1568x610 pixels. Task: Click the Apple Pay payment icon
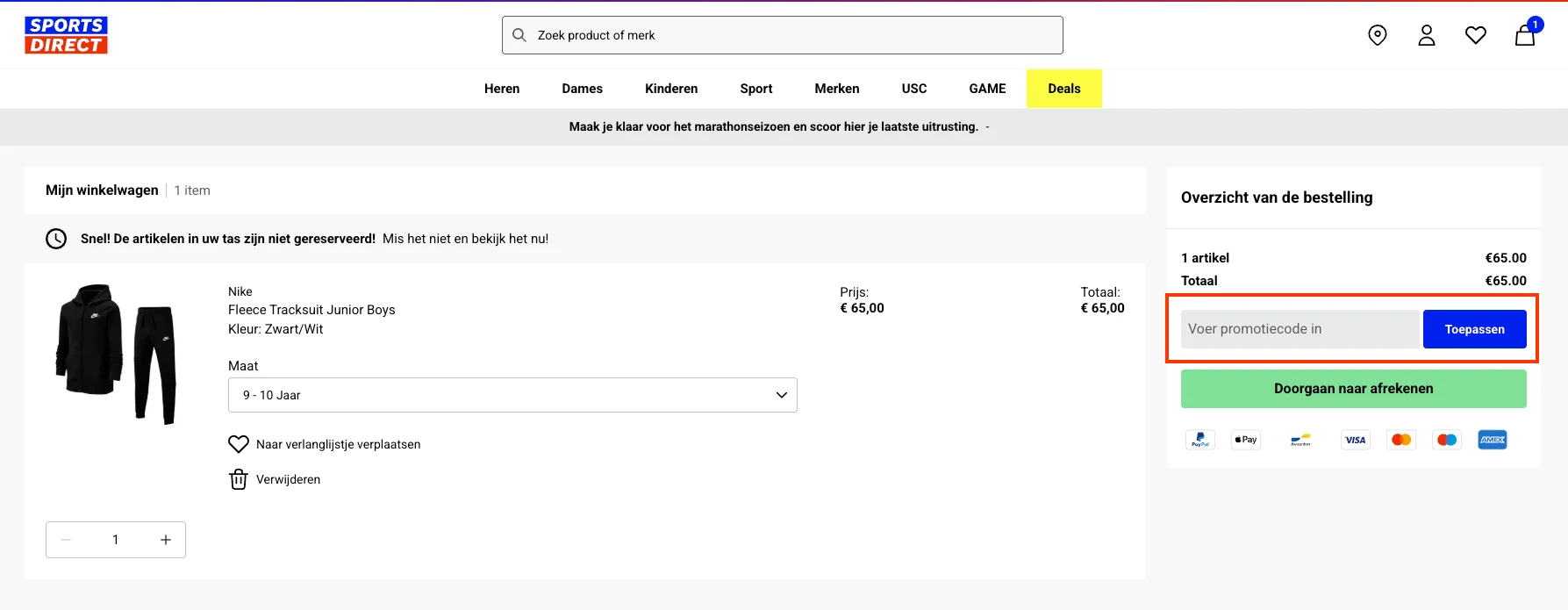(1246, 440)
